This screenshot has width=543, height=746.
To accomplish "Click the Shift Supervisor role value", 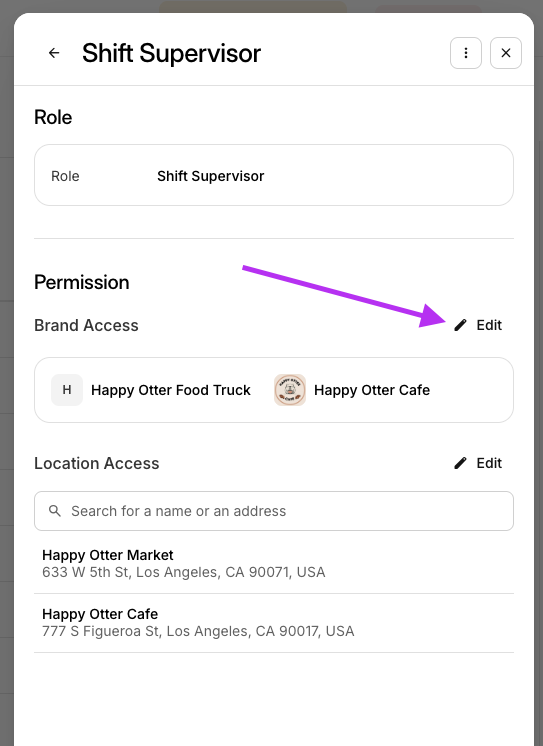I will (x=210, y=176).
